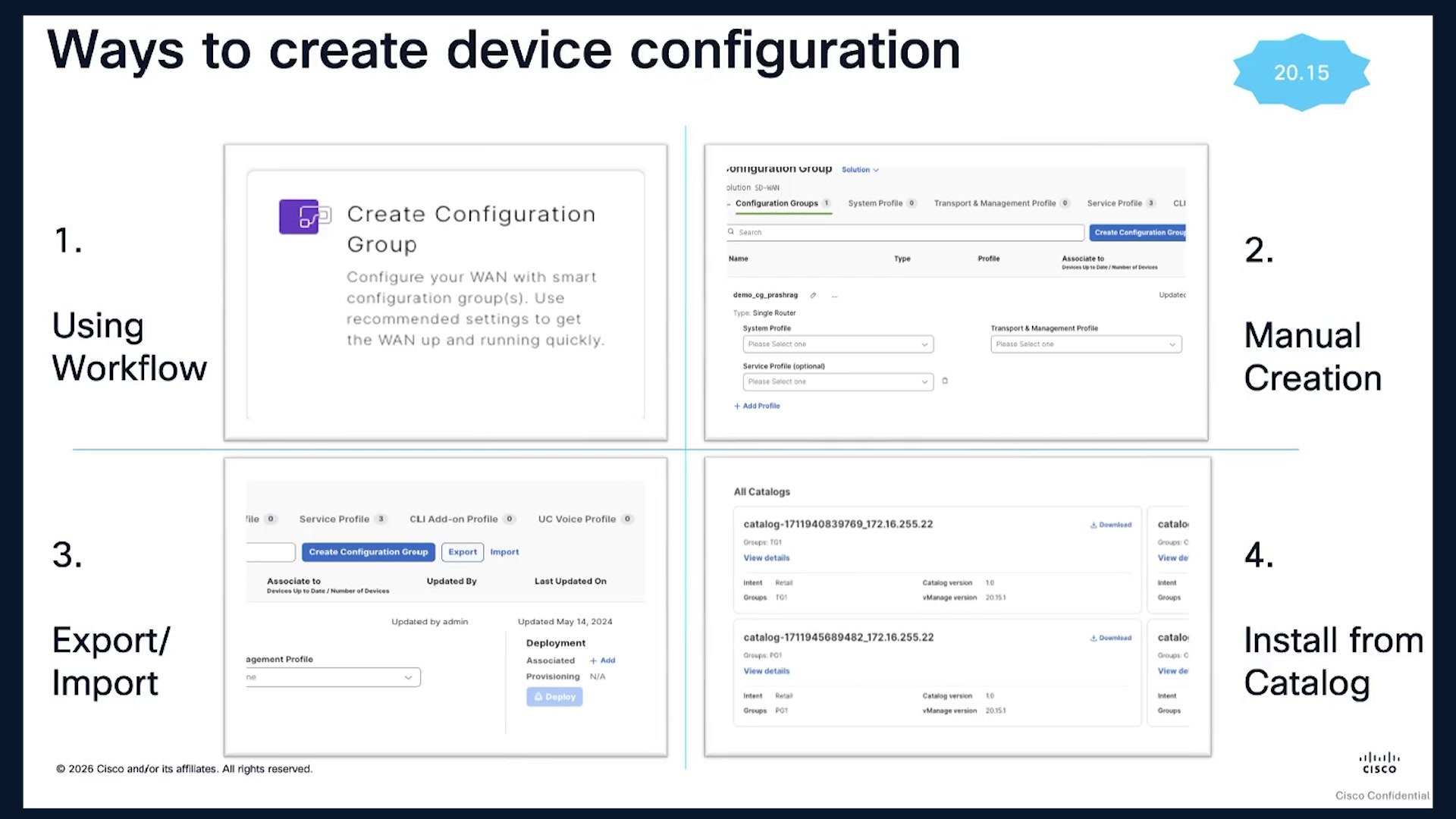Click the pencil edit icon beside demo_cg_prashrag
This screenshot has height=819, width=1456.
pos(813,296)
